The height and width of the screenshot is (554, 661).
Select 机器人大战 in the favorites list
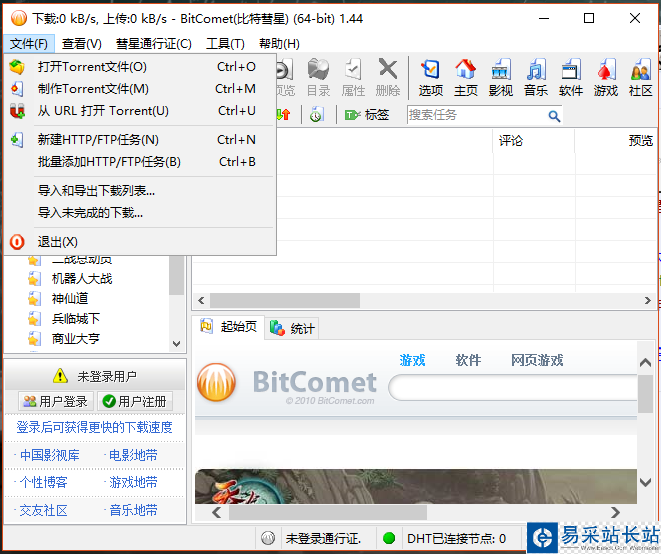click(82, 278)
